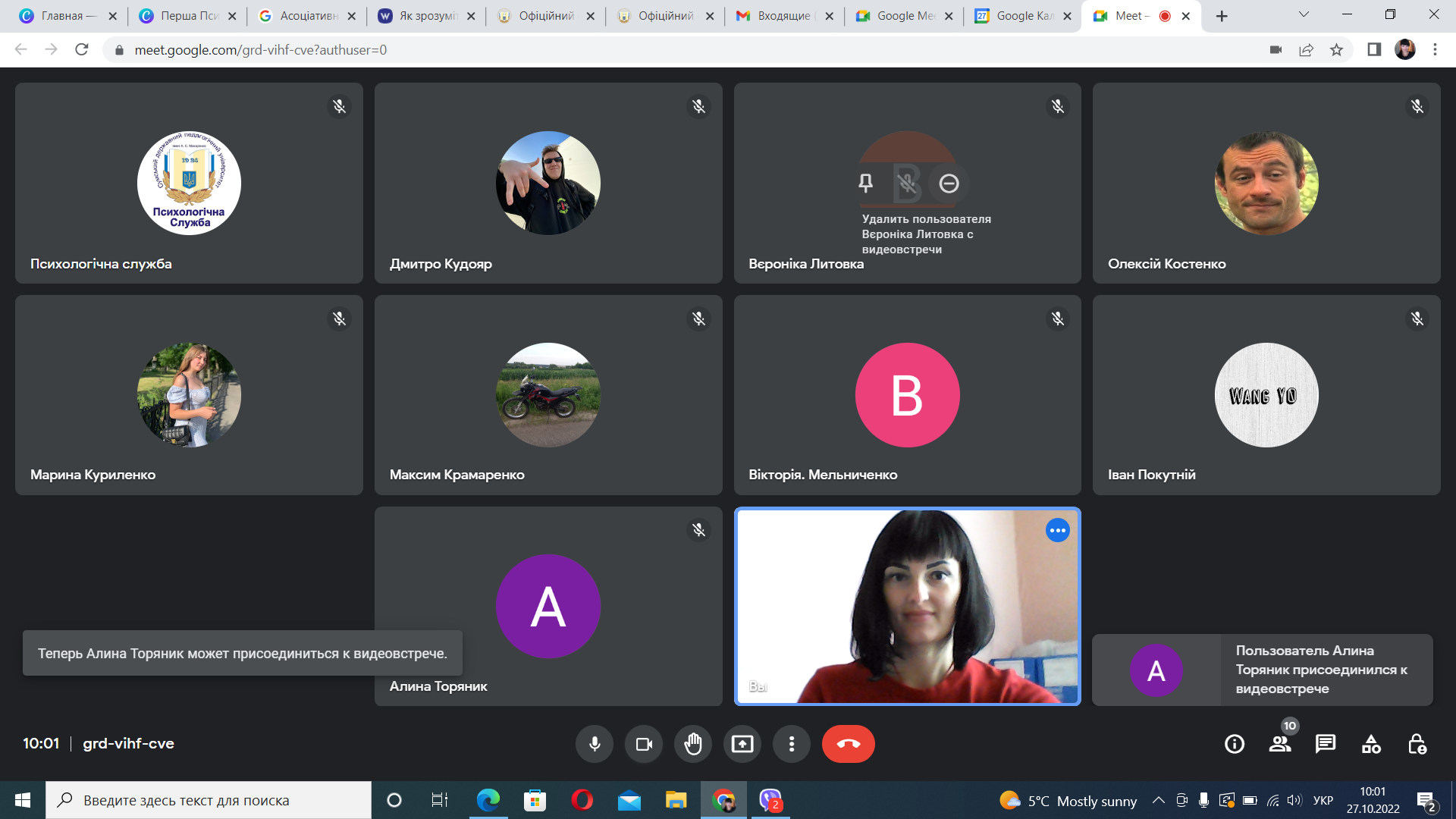Click the "Теперь Алина Торяник может присоединиться" toast
Screen dimensions: 1456x819
242,653
